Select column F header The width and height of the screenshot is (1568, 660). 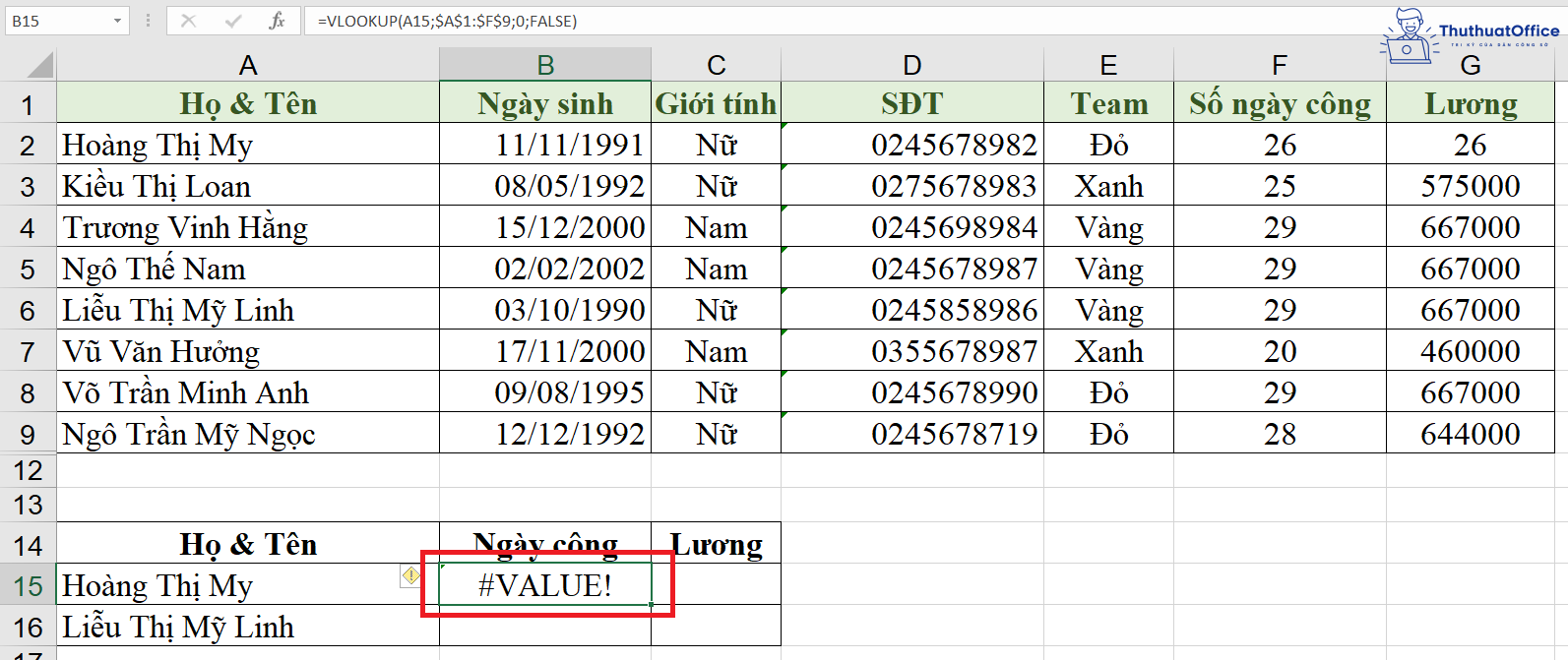coord(1280,65)
